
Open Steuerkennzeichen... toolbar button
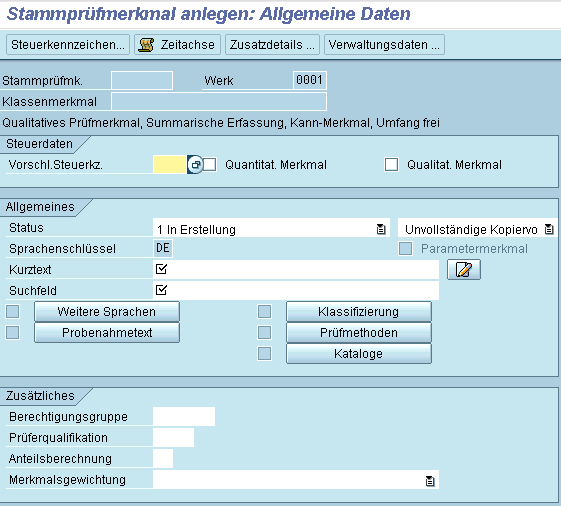68,45
